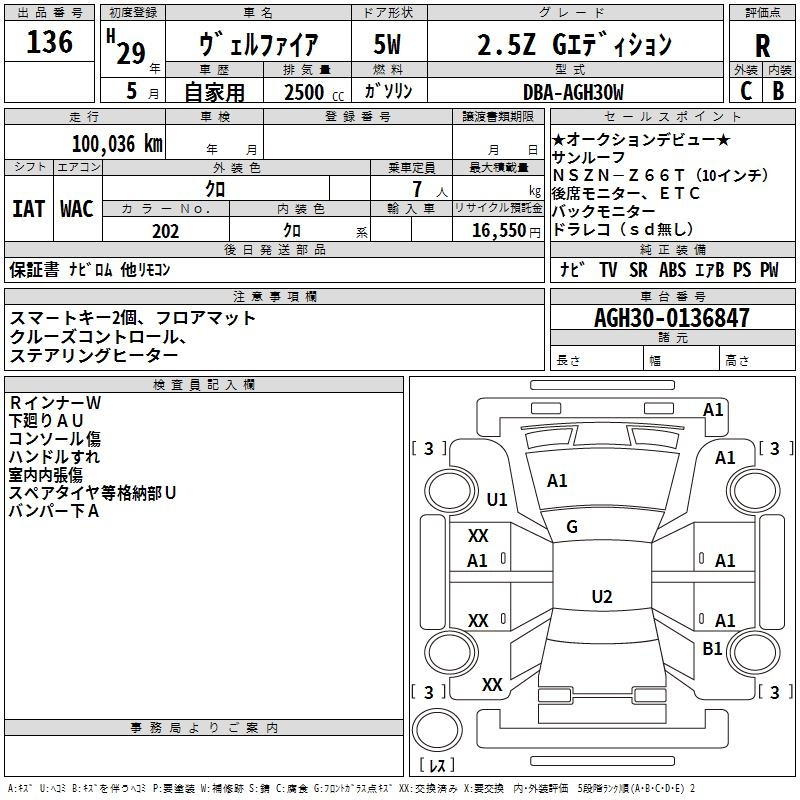Select vehicle history 自家用

coord(214,92)
